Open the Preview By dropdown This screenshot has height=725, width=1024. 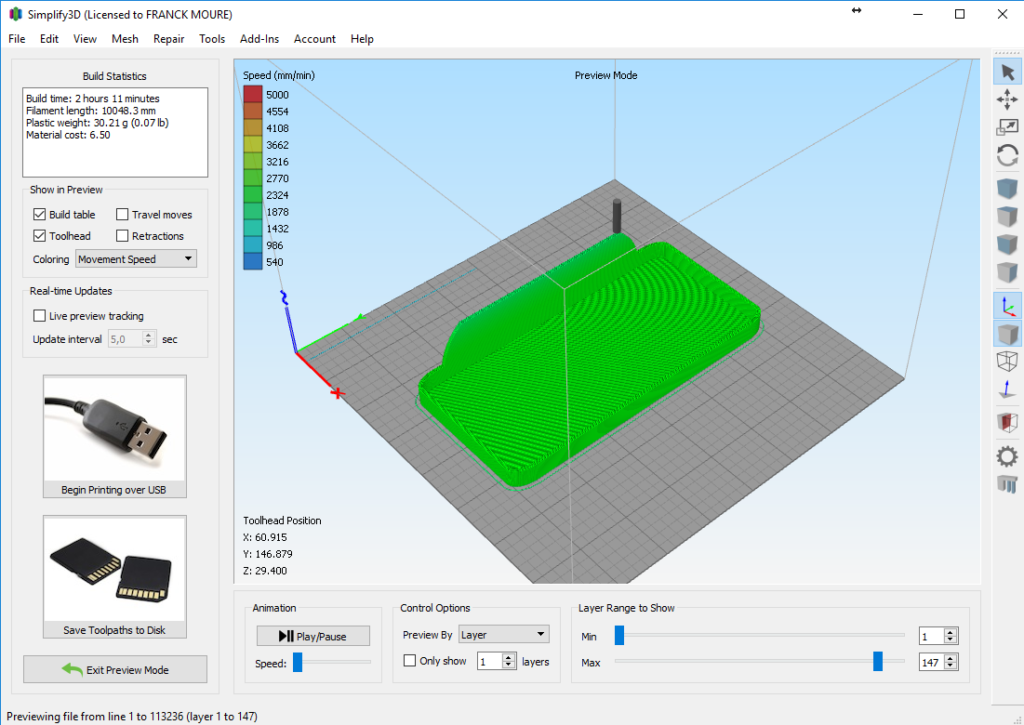[x=503, y=633]
